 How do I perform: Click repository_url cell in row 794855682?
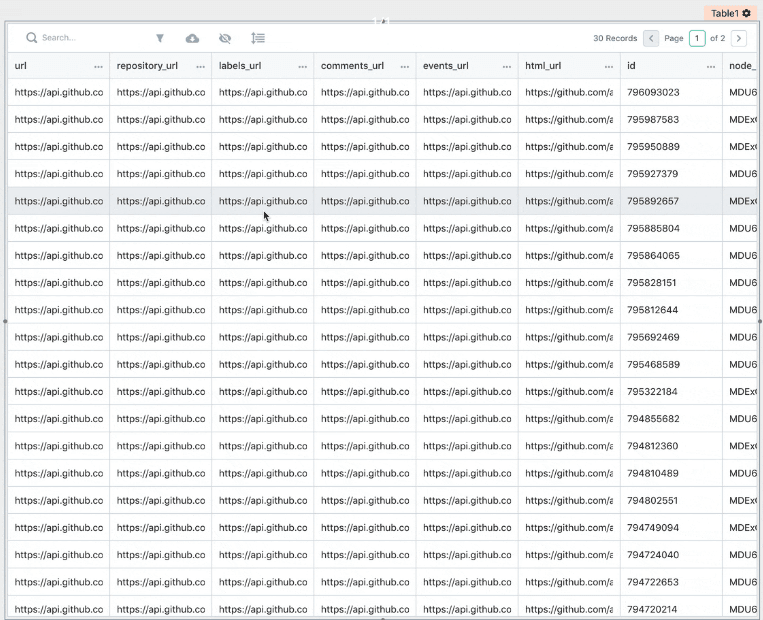161,419
